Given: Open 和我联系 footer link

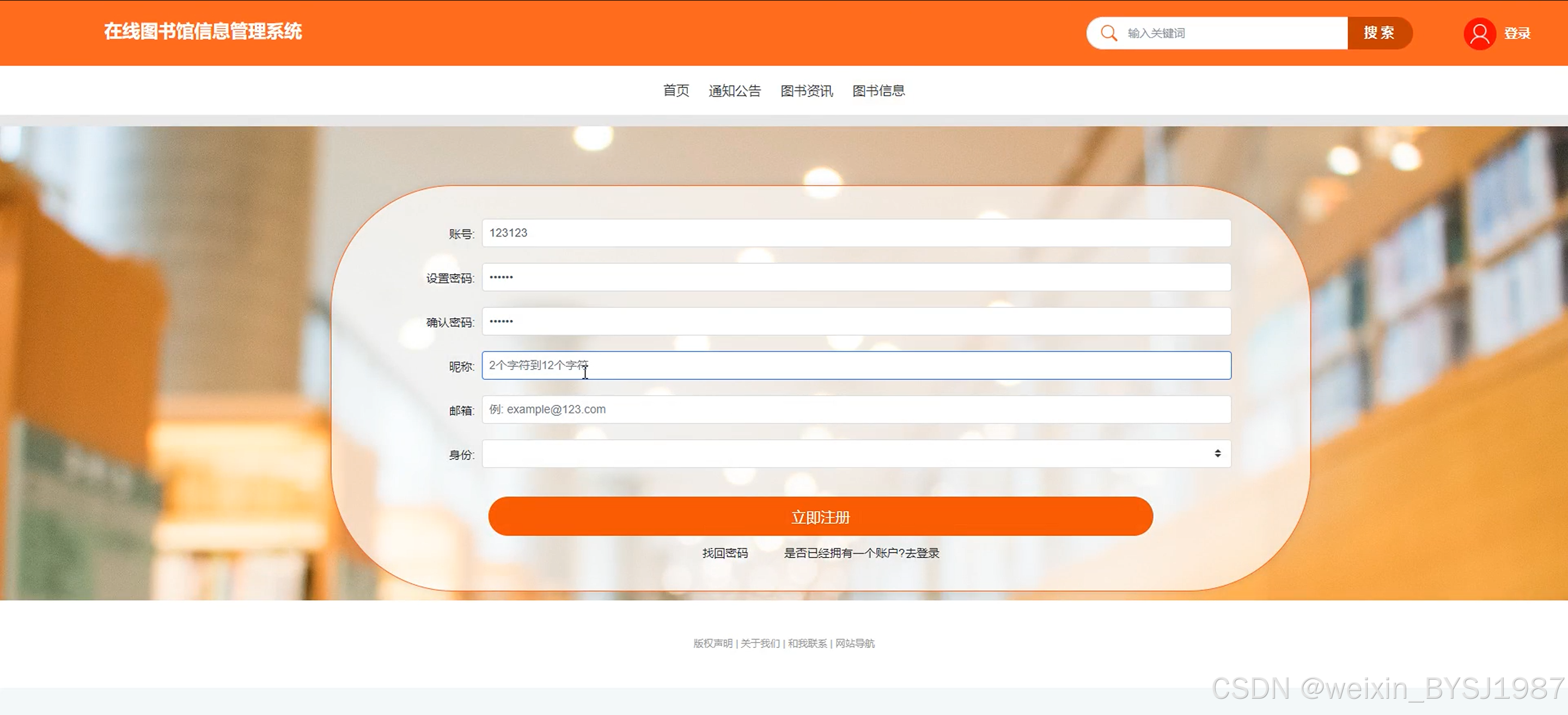Looking at the screenshot, I should click(808, 643).
